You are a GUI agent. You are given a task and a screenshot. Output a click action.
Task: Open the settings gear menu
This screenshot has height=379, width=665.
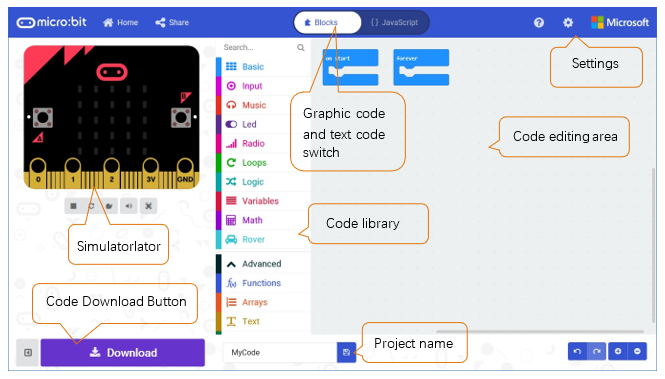click(x=567, y=22)
